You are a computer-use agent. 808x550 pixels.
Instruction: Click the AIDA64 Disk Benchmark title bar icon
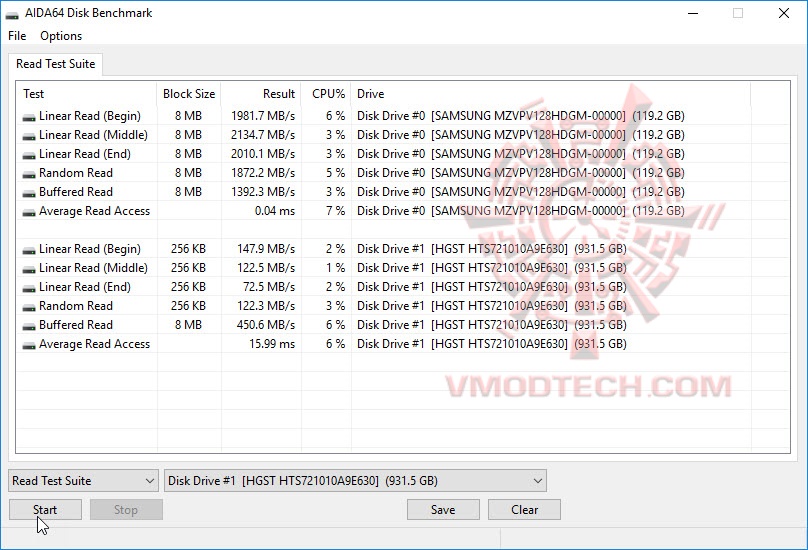[x=12, y=14]
